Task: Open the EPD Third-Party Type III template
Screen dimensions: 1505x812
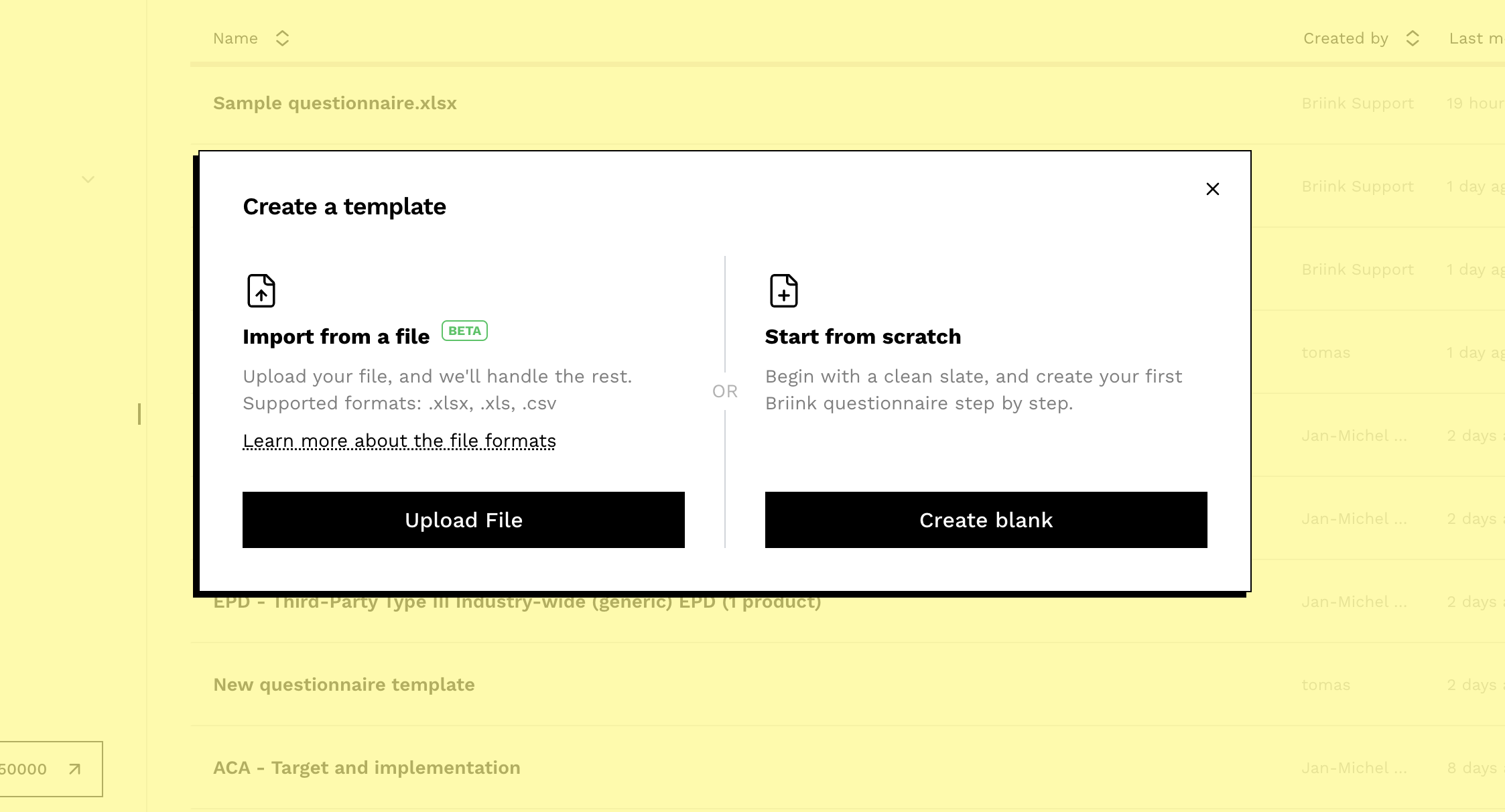Action: coord(517,601)
